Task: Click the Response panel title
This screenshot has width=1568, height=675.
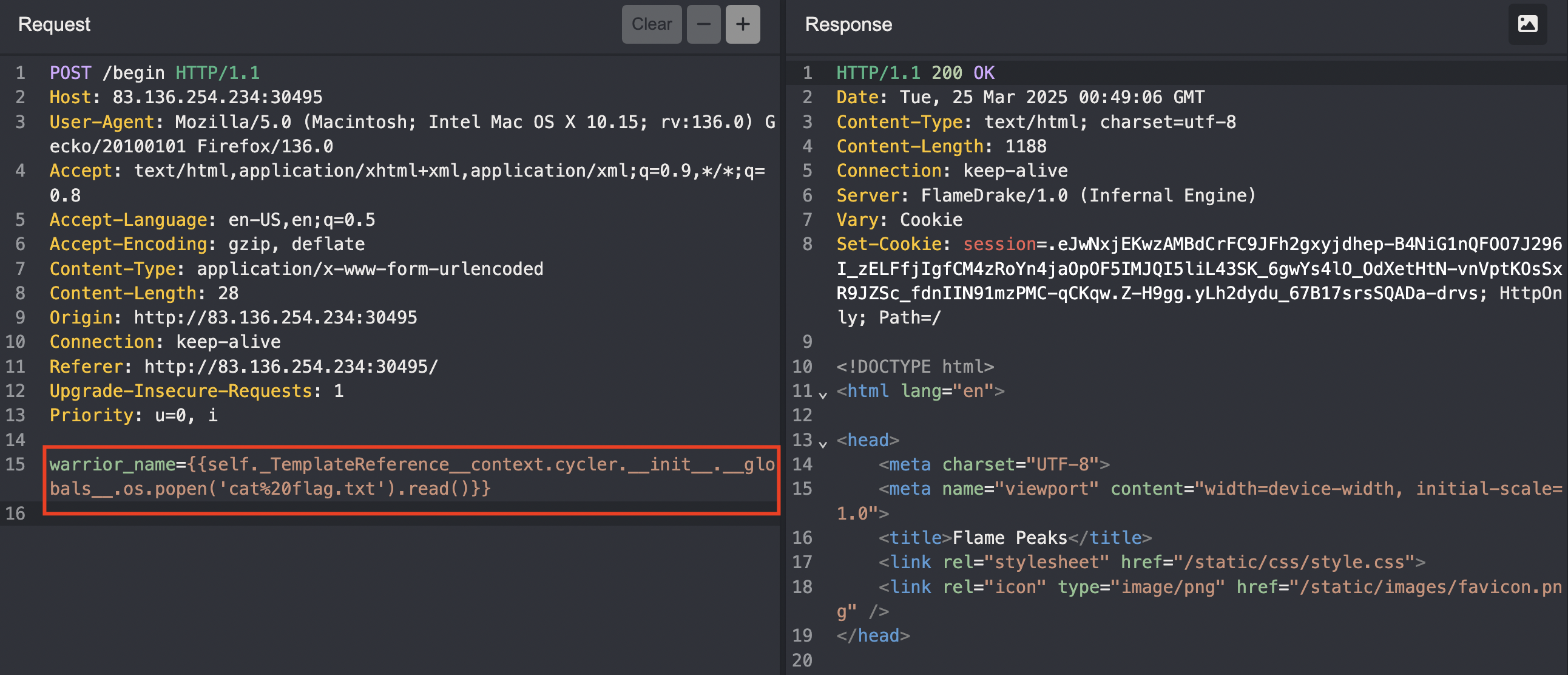Action: pyautogui.click(x=848, y=24)
